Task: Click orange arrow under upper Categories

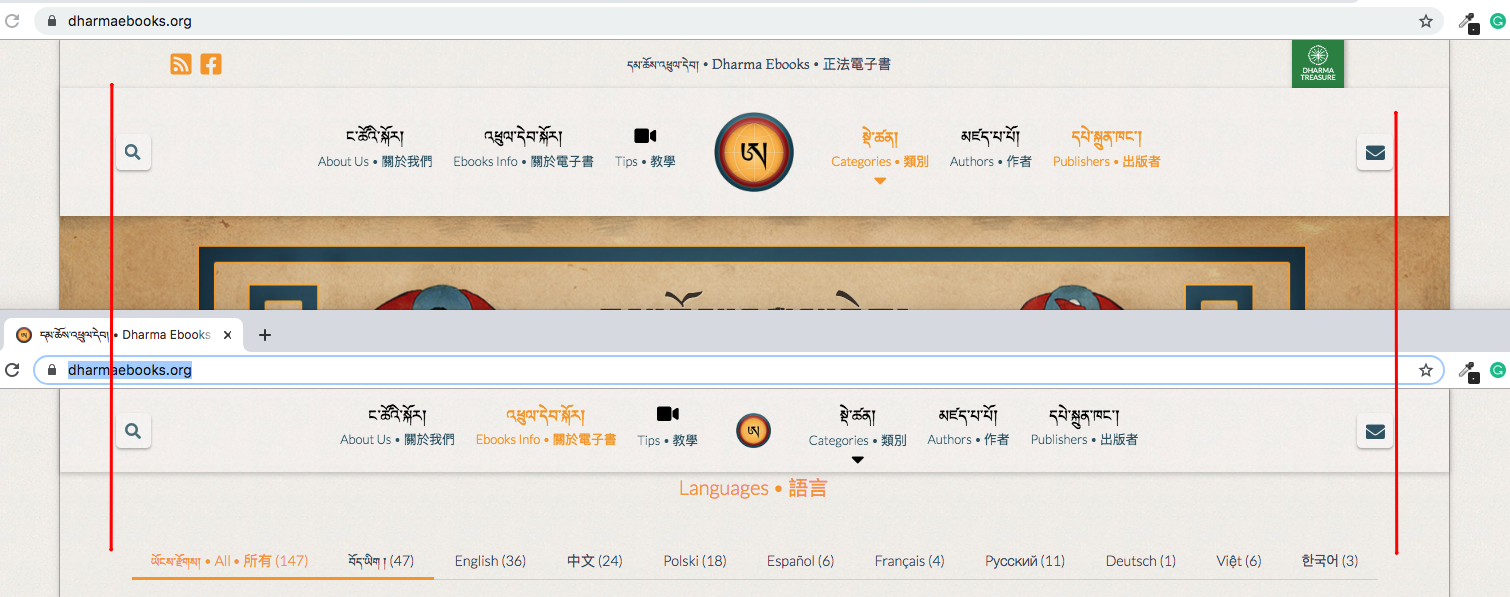Action: [880, 181]
